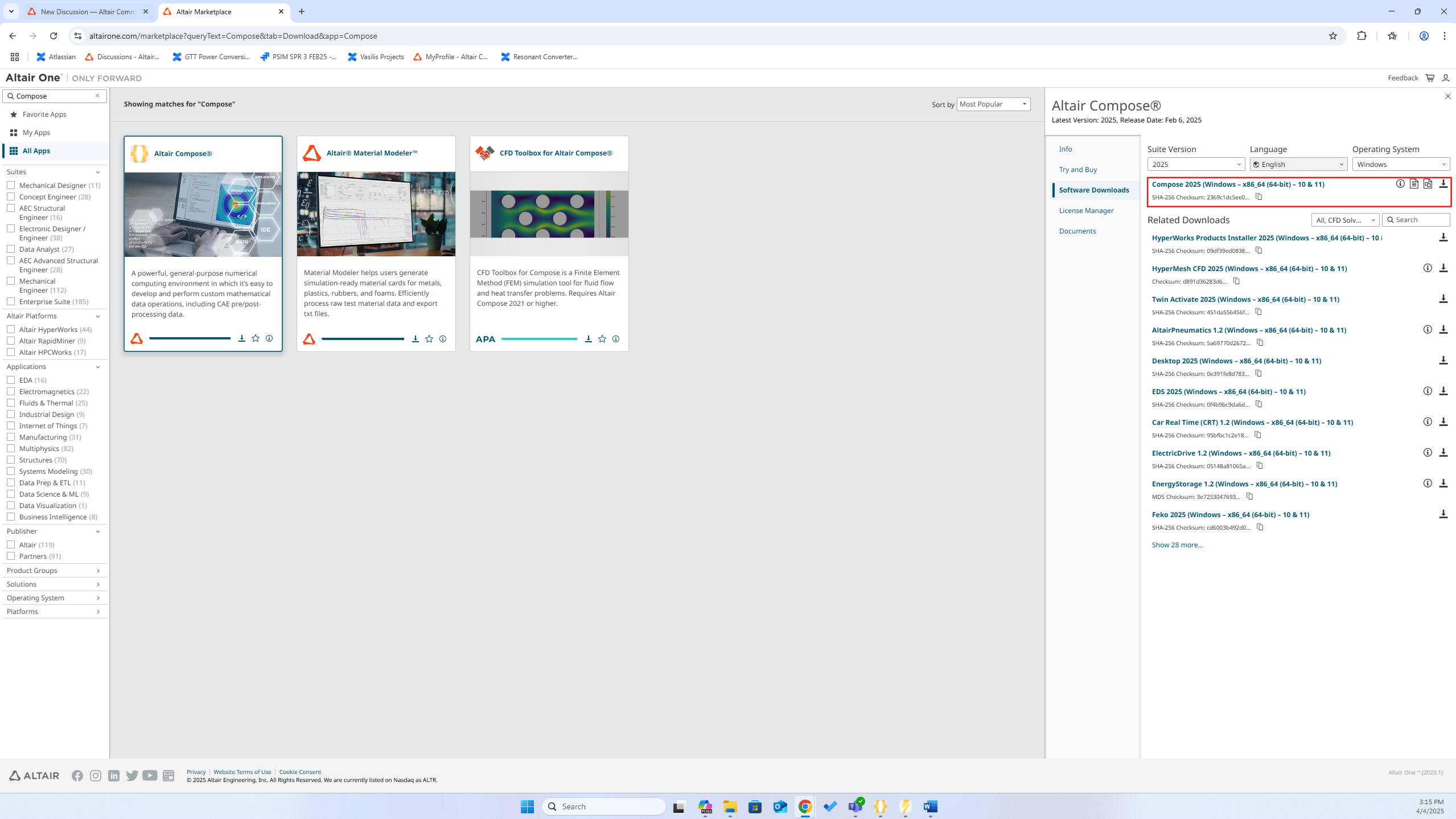Download Compose 2025 Windows installer
This screenshot has height=819, width=1456.
tap(1443, 184)
